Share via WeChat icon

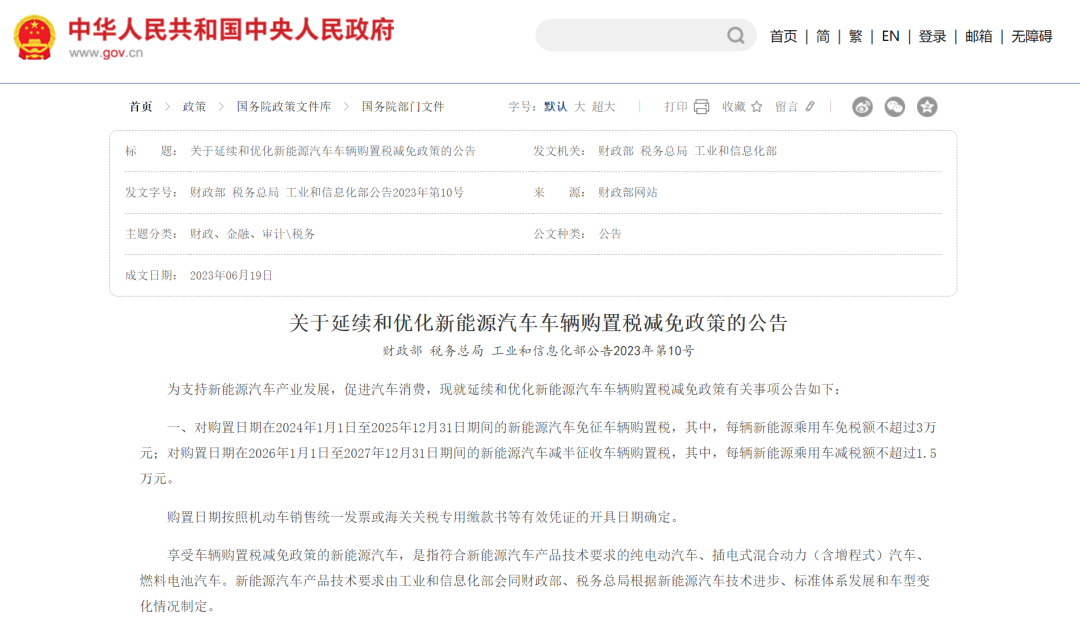pyautogui.click(x=895, y=107)
